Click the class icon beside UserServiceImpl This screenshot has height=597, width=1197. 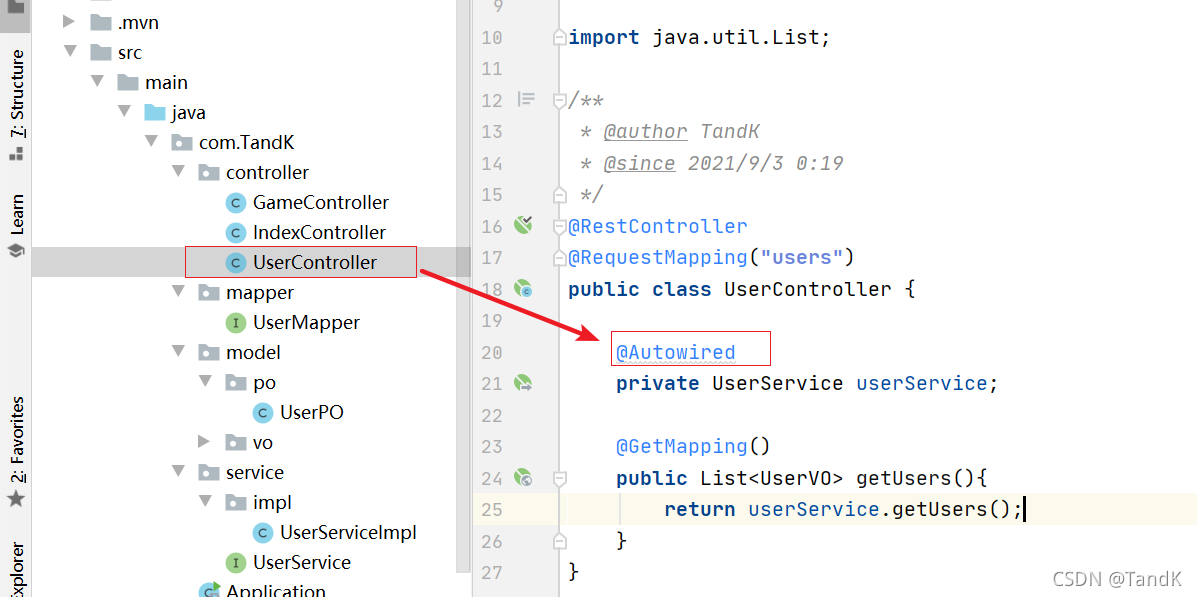[263, 532]
